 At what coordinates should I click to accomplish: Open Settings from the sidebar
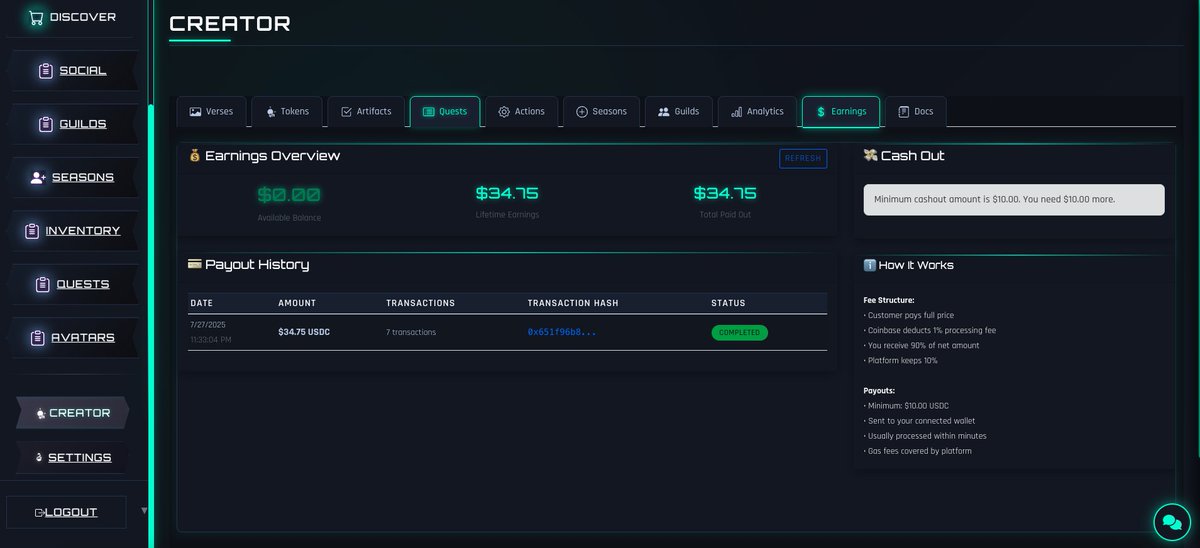point(71,458)
